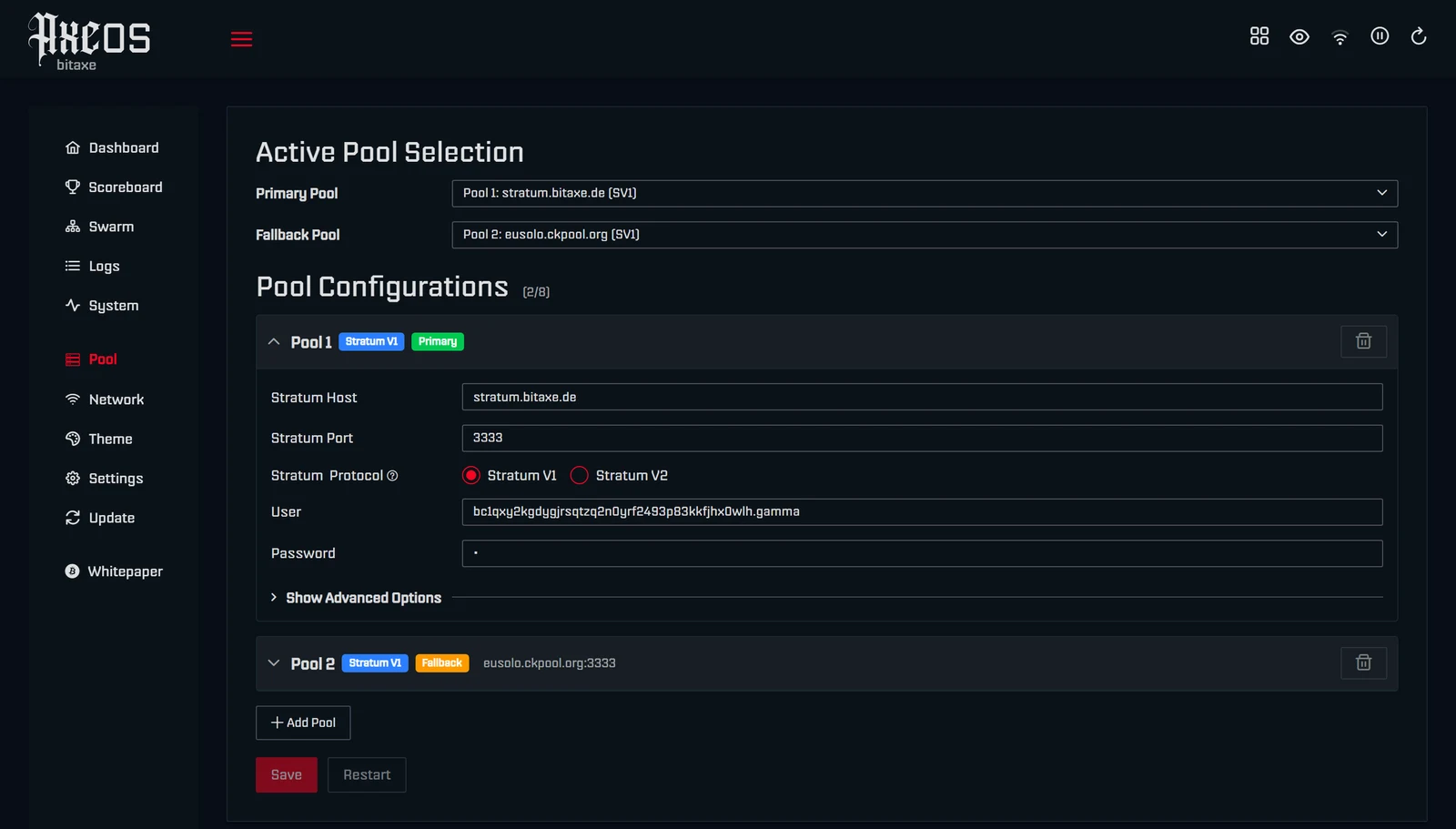1456x829 pixels.
Task: Click the orange Fallback badge
Action: (x=442, y=662)
